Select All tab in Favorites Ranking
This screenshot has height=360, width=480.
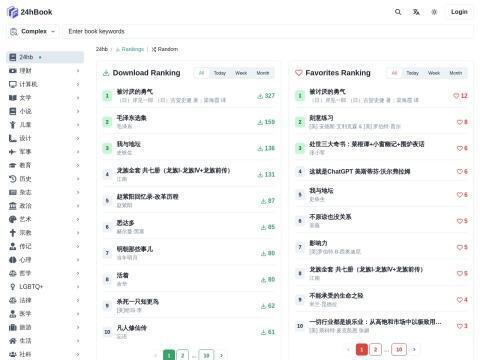point(394,73)
